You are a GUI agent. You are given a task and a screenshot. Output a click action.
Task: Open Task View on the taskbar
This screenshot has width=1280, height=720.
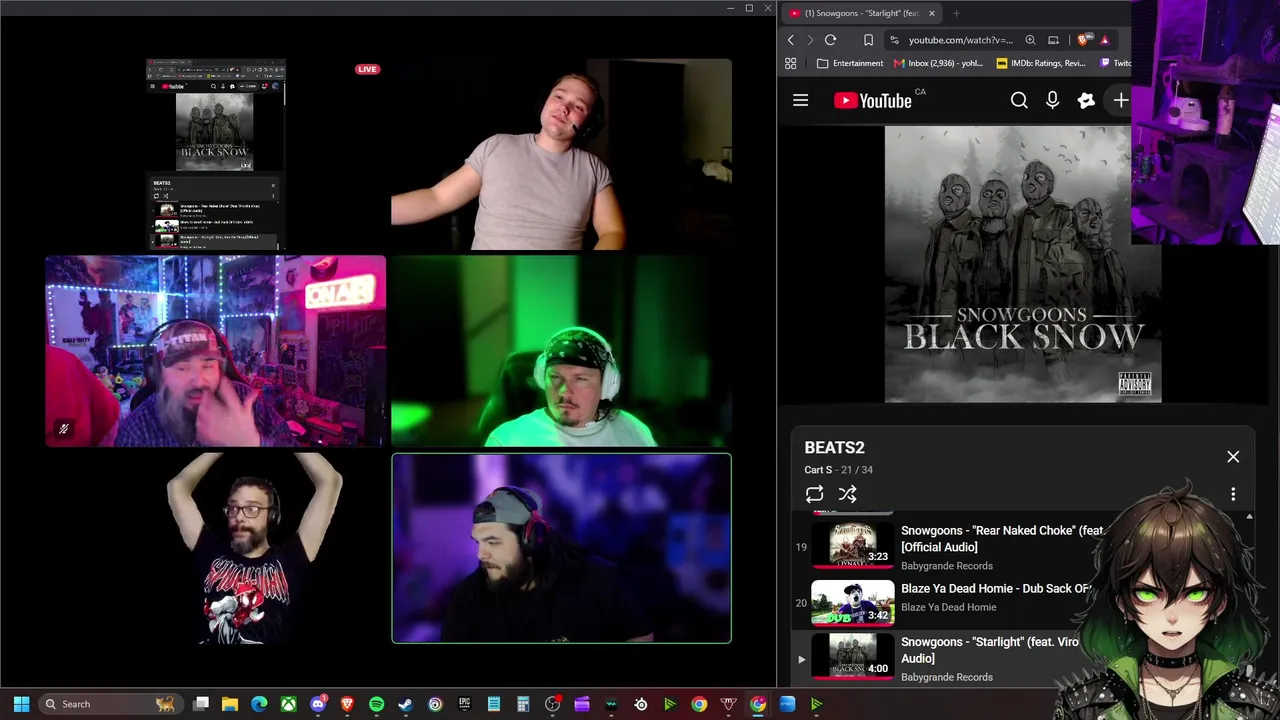[x=201, y=704]
